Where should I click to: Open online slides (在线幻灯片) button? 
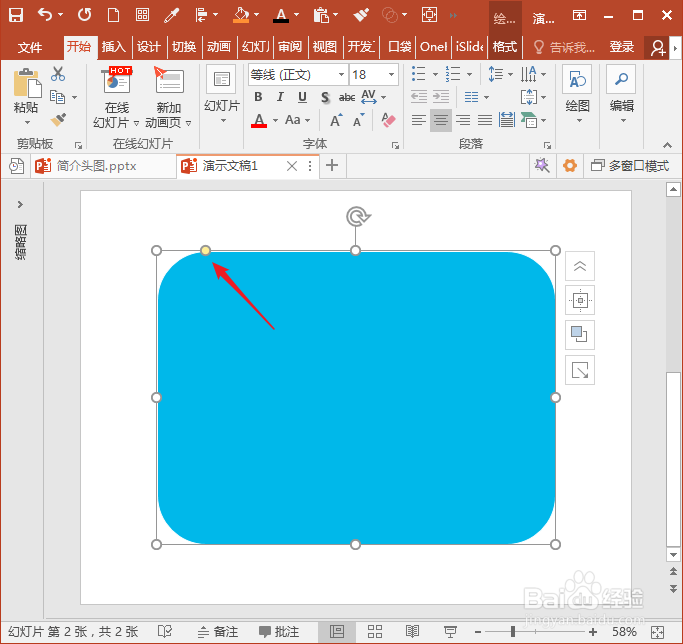[x=116, y=98]
